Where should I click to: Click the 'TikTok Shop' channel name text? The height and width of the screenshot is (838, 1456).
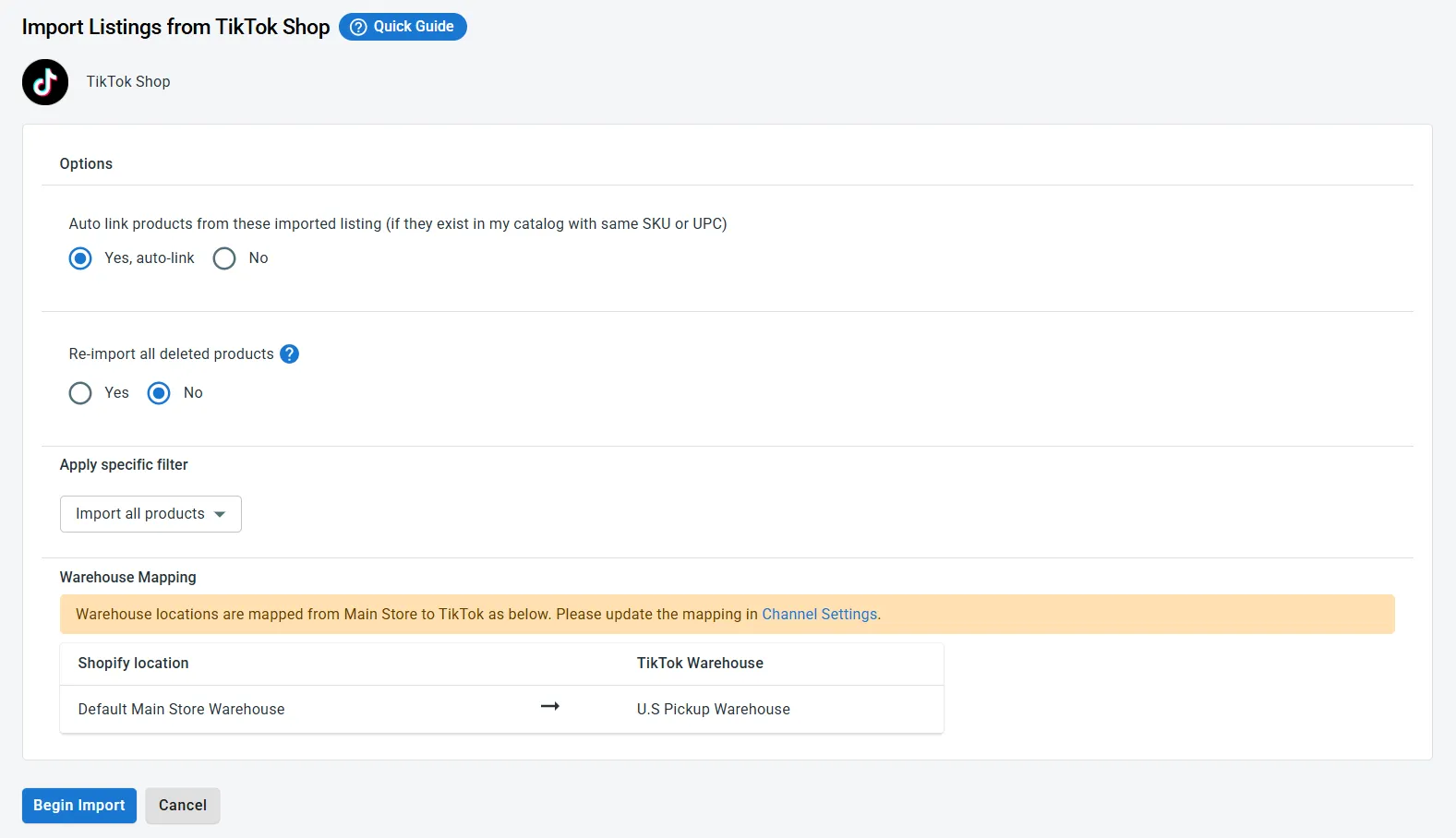(x=128, y=82)
